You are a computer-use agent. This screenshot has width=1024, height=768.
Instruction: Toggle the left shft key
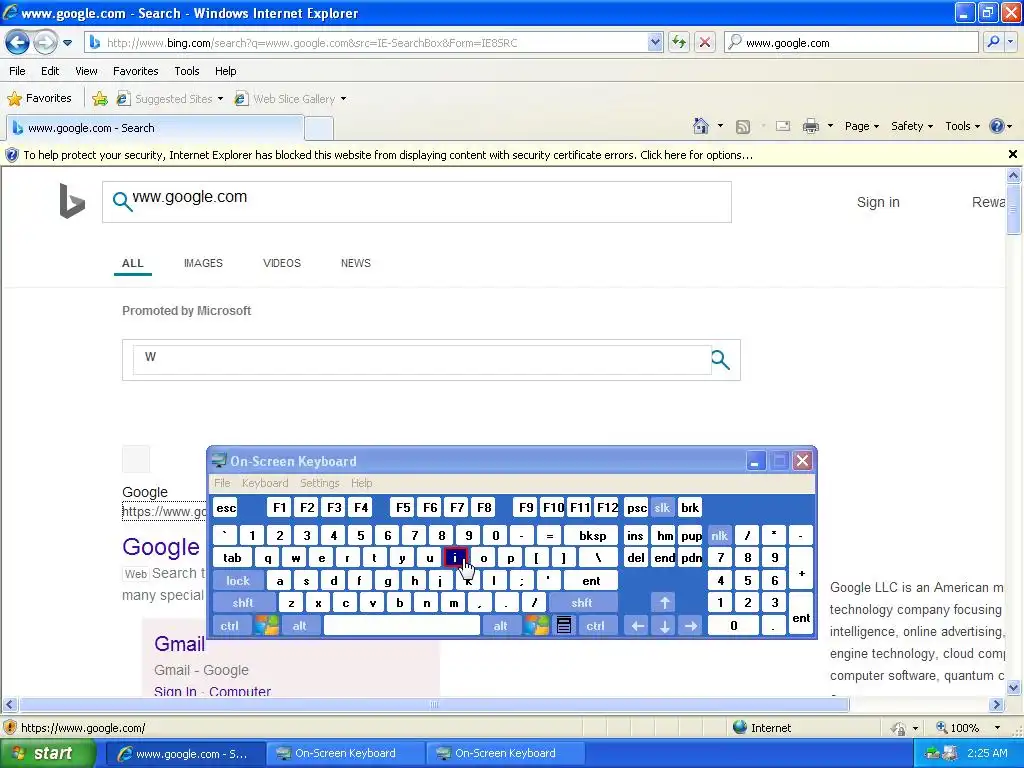coord(242,603)
